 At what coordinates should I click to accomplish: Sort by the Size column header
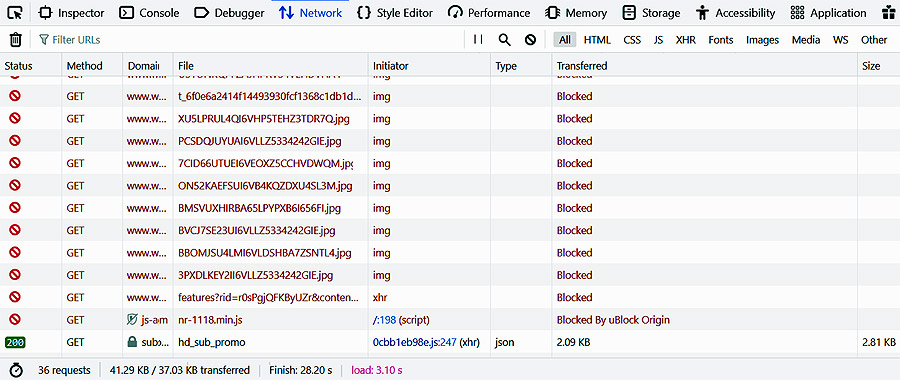(879, 66)
